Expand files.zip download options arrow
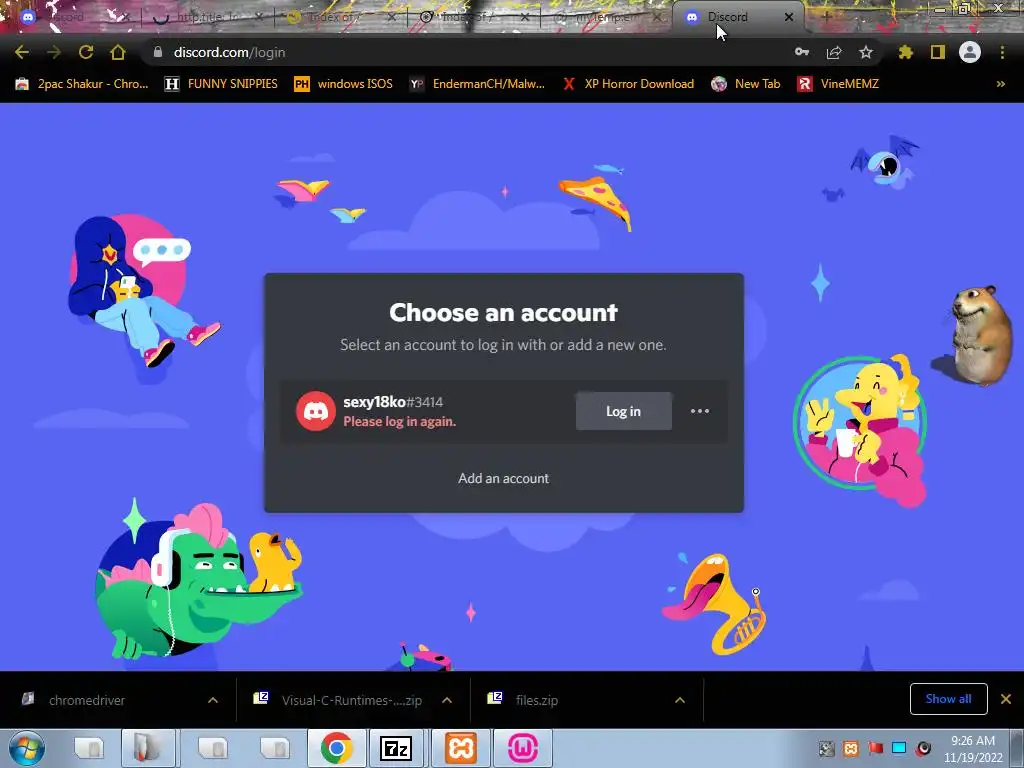 point(680,700)
